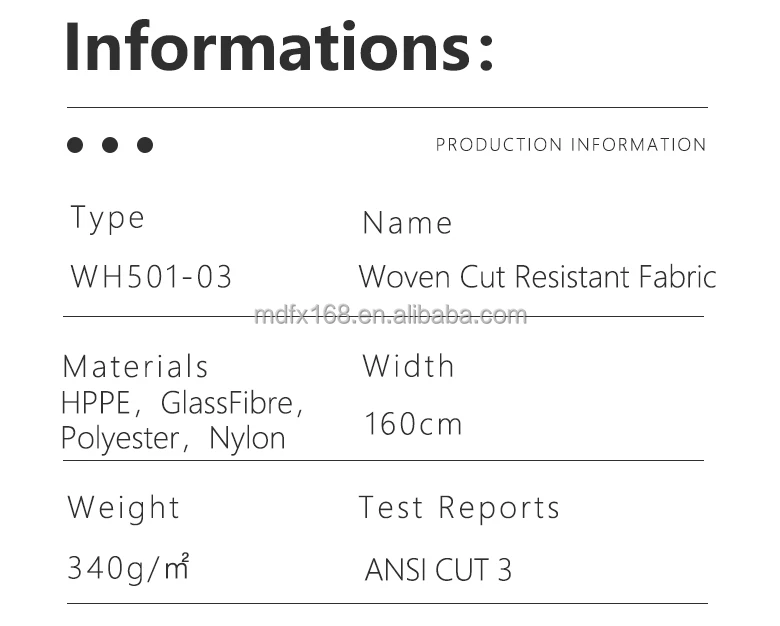This screenshot has height=626, width=780.
Task: Click the first black dot
Action: (x=75, y=145)
